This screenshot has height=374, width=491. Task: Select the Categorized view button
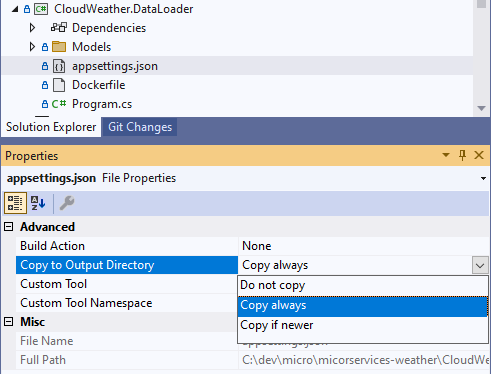pyautogui.click(x=15, y=203)
